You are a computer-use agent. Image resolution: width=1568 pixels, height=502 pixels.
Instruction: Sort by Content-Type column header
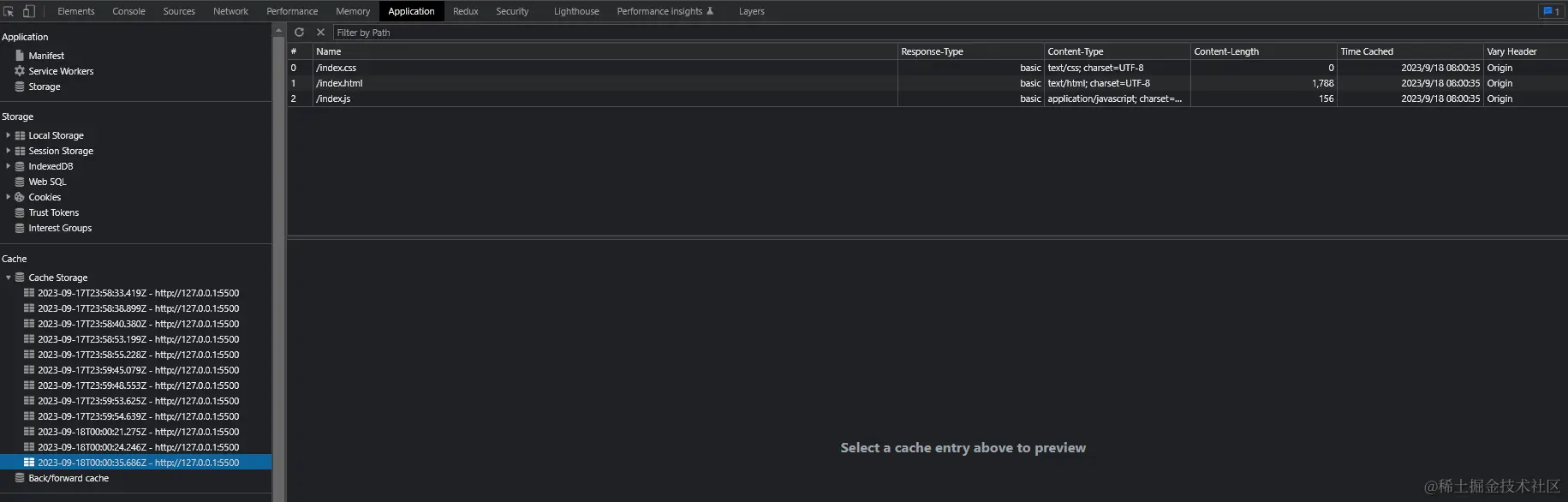pos(1117,51)
